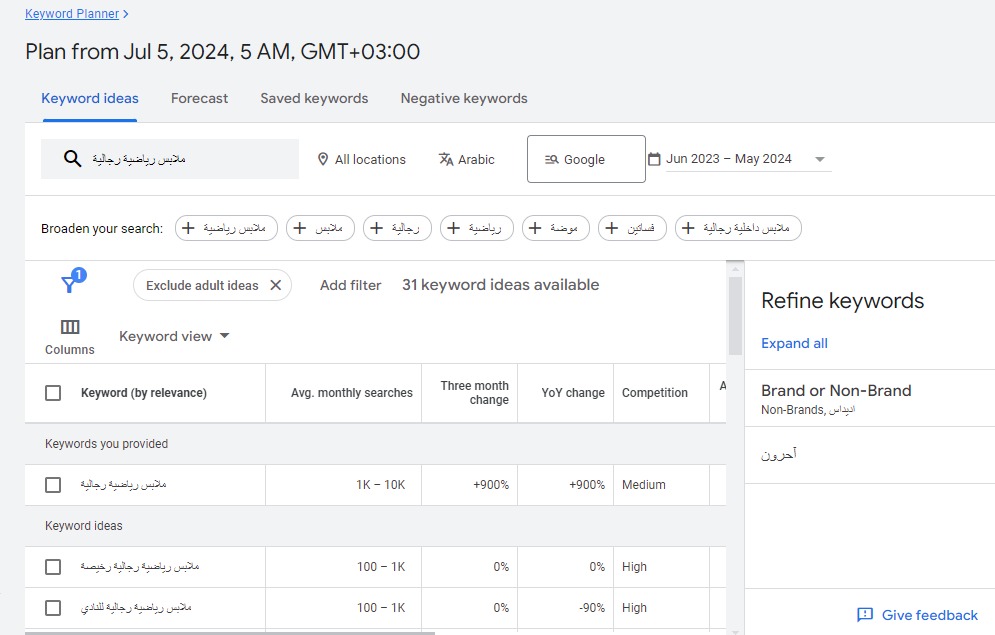Expand the Jun 2023 – May 2024 date dropdown
Viewport: 995px width, 635px height.
tap(819, 158)
